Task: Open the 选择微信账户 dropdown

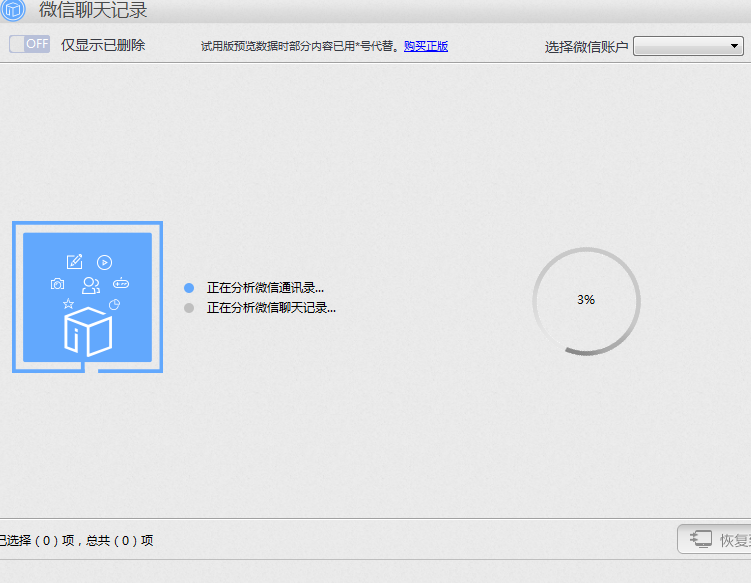Action: coord(688,46)
